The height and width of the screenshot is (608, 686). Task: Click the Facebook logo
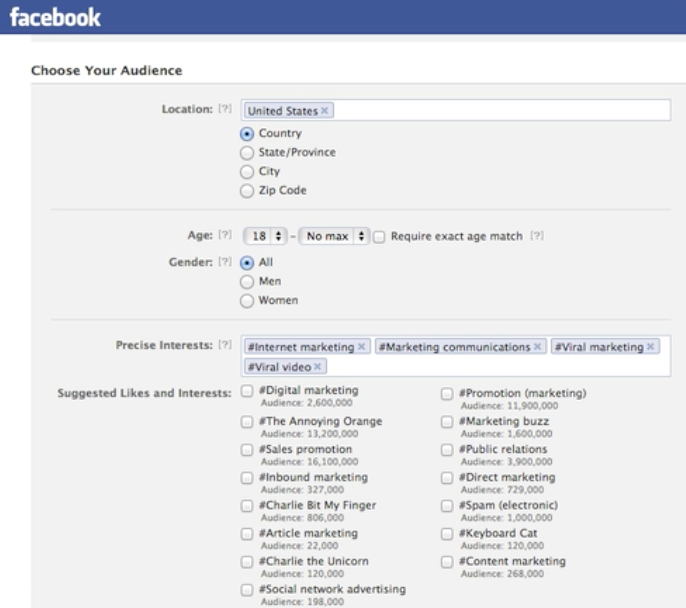coord(55,17)
